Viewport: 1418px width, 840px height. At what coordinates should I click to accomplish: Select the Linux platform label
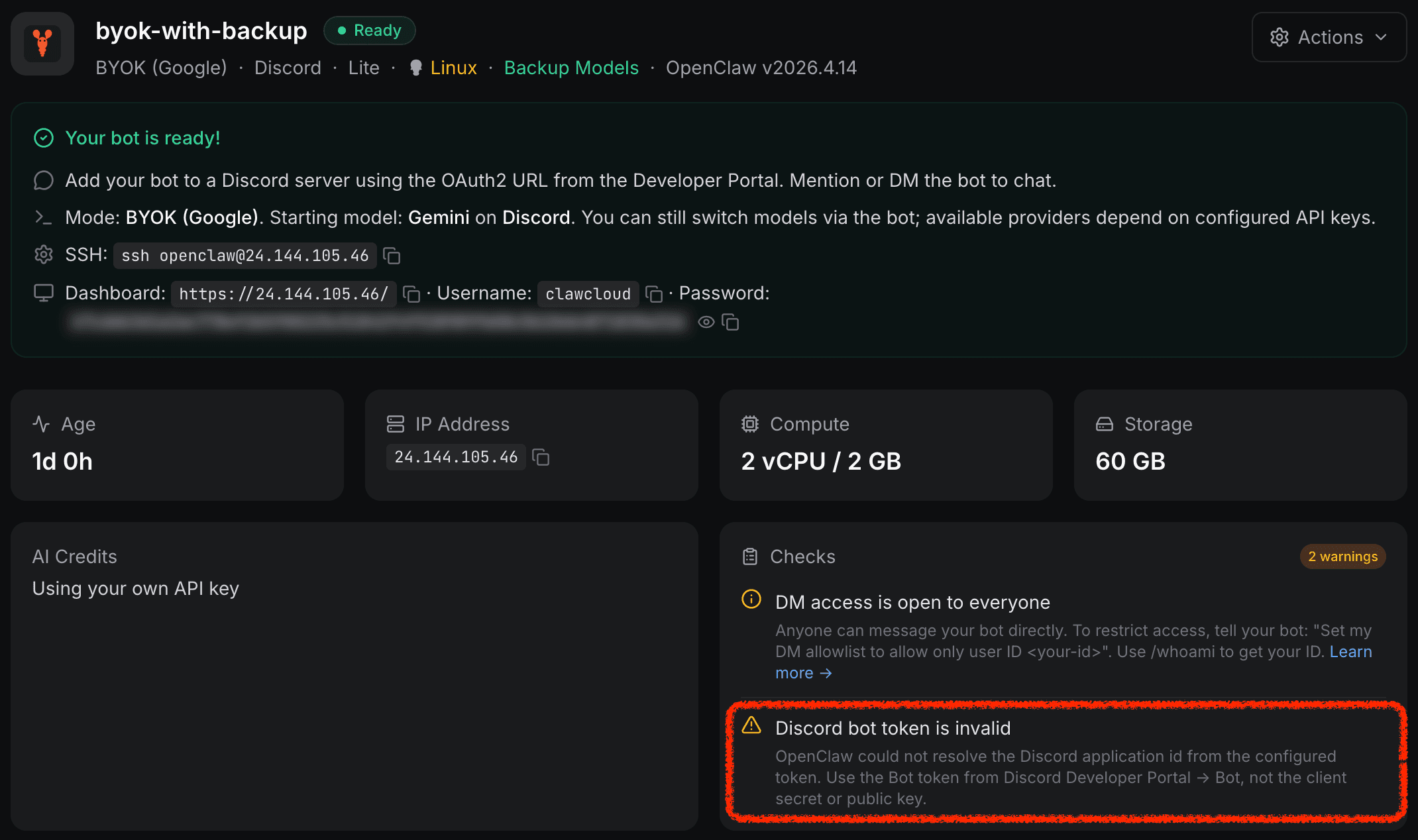coord(453,67)
